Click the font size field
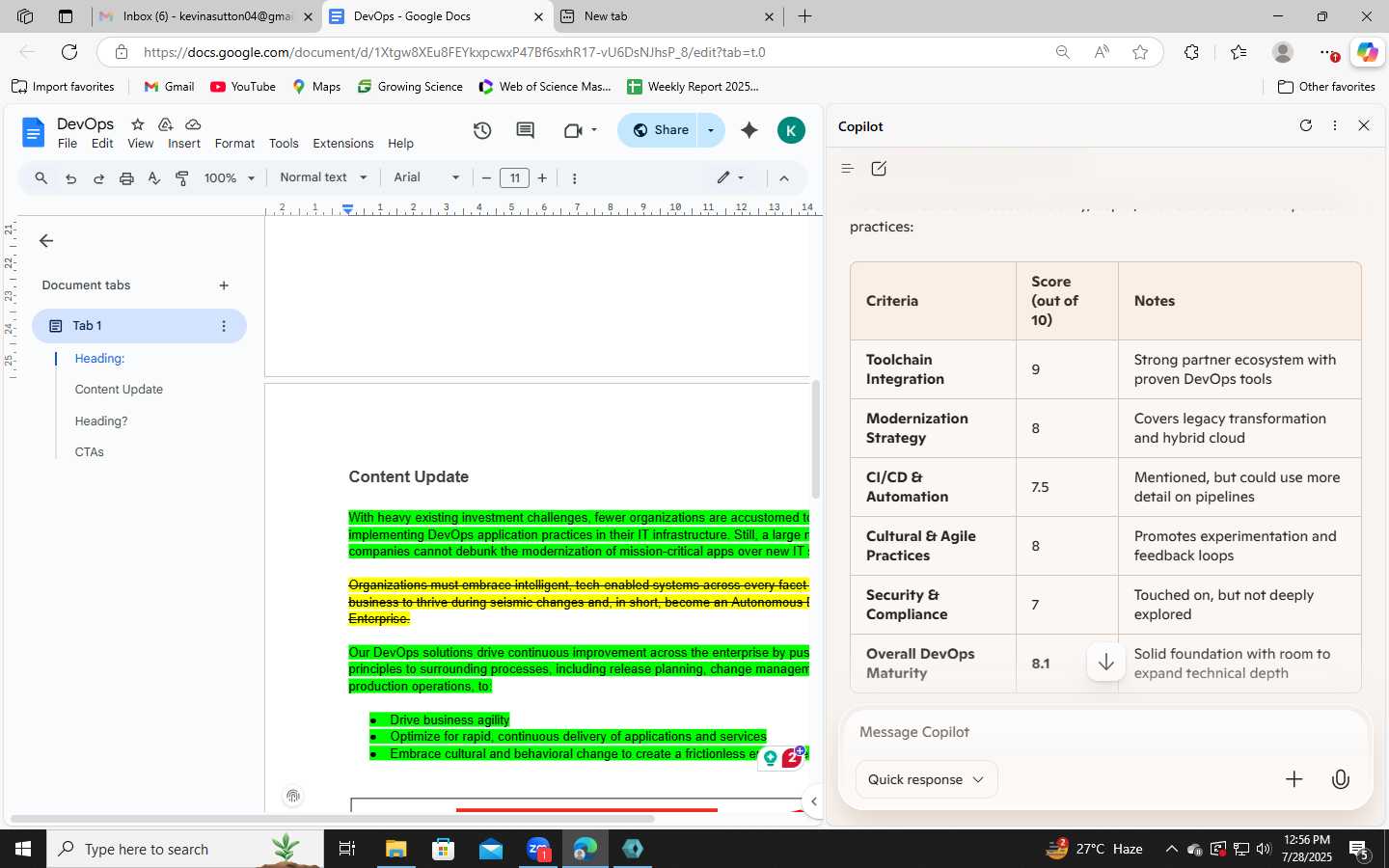 [514, 178]
